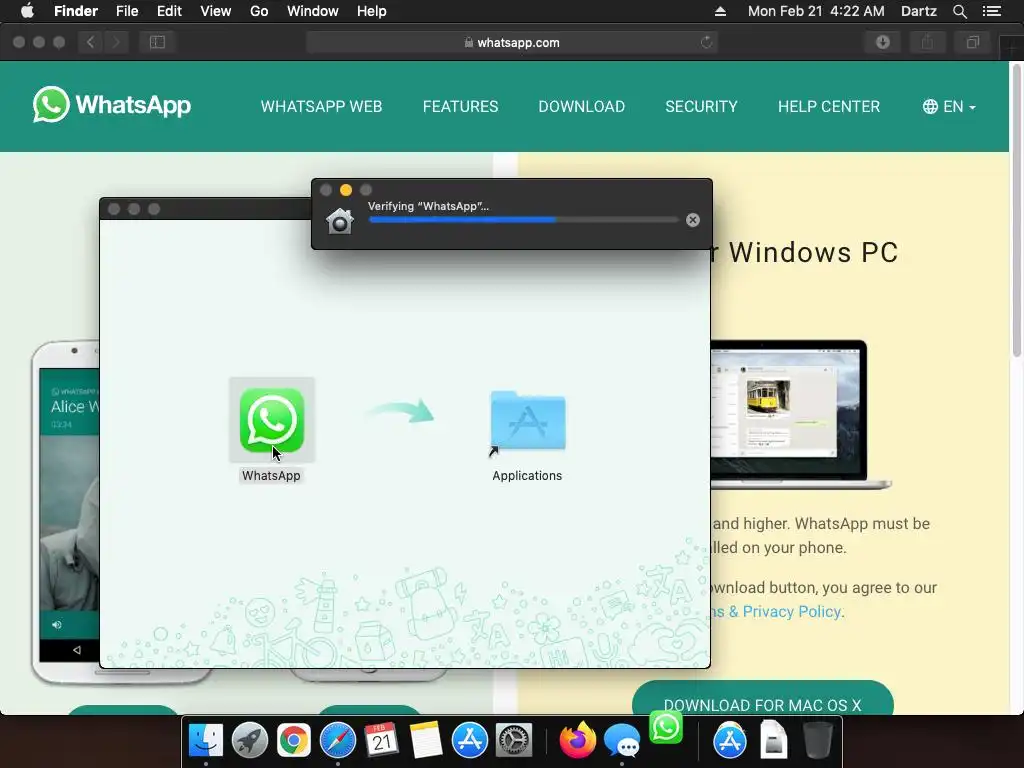1024x768 pixels.
Task: Show Safari downloads list
Action: (x=883, y=42)
